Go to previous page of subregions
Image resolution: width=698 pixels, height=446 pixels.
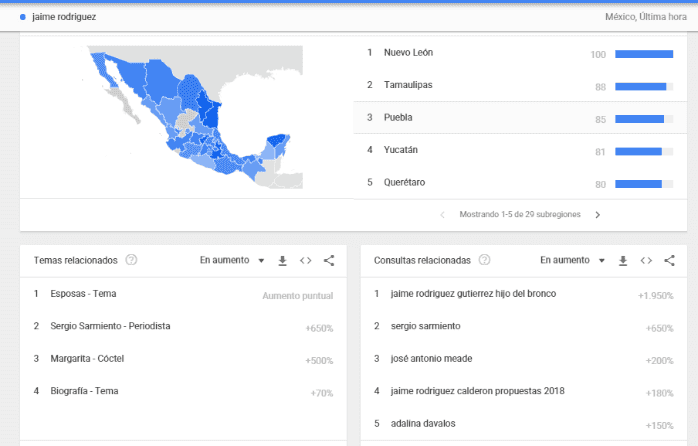(442, 214)
